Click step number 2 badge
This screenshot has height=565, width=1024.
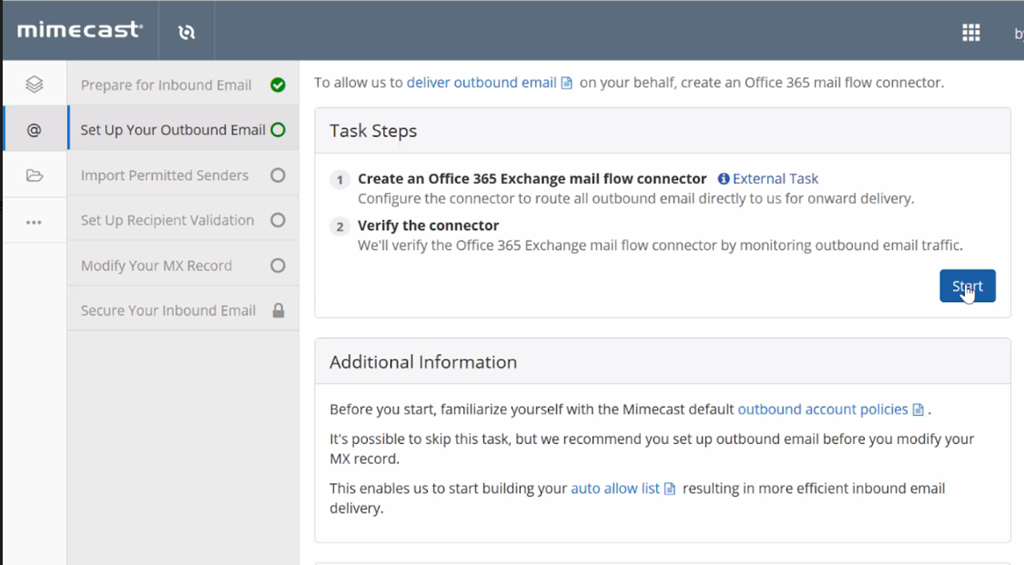coord(340,227)
